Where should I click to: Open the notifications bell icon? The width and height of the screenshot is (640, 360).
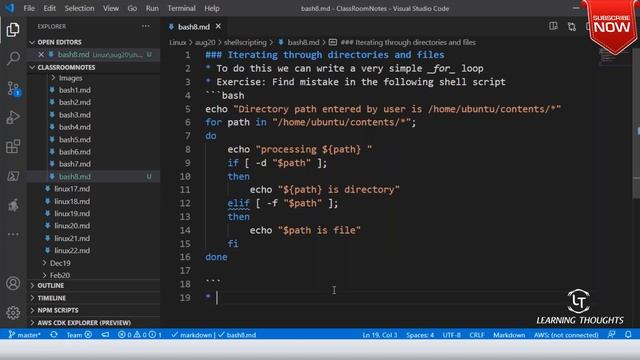point(628,335)
